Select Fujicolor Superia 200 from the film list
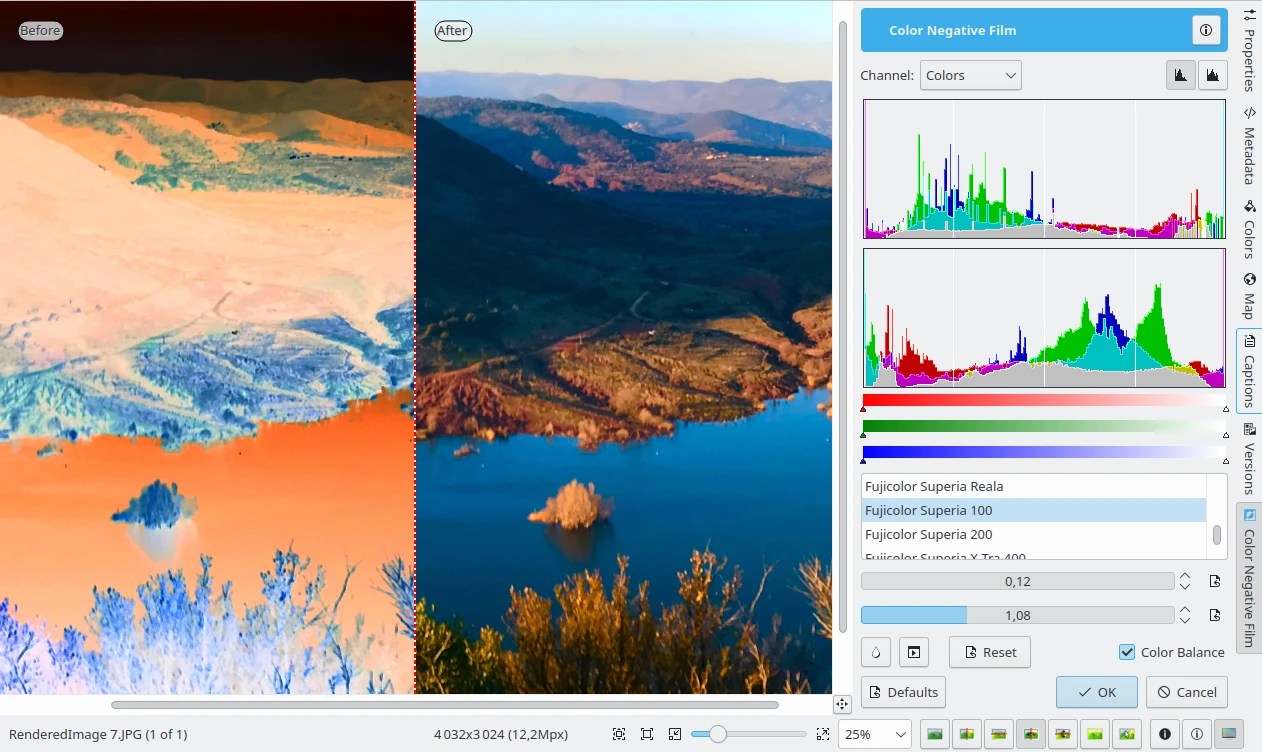Screen dimensions: 1262x752 929,534
